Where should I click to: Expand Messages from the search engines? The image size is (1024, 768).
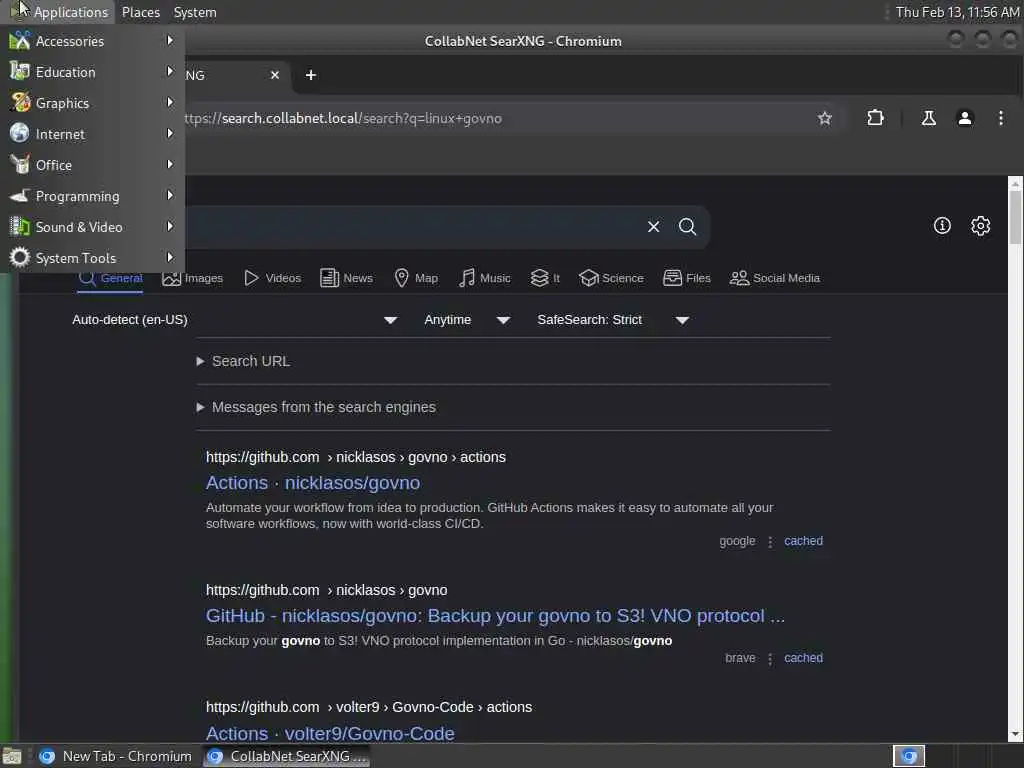point(316,407)
